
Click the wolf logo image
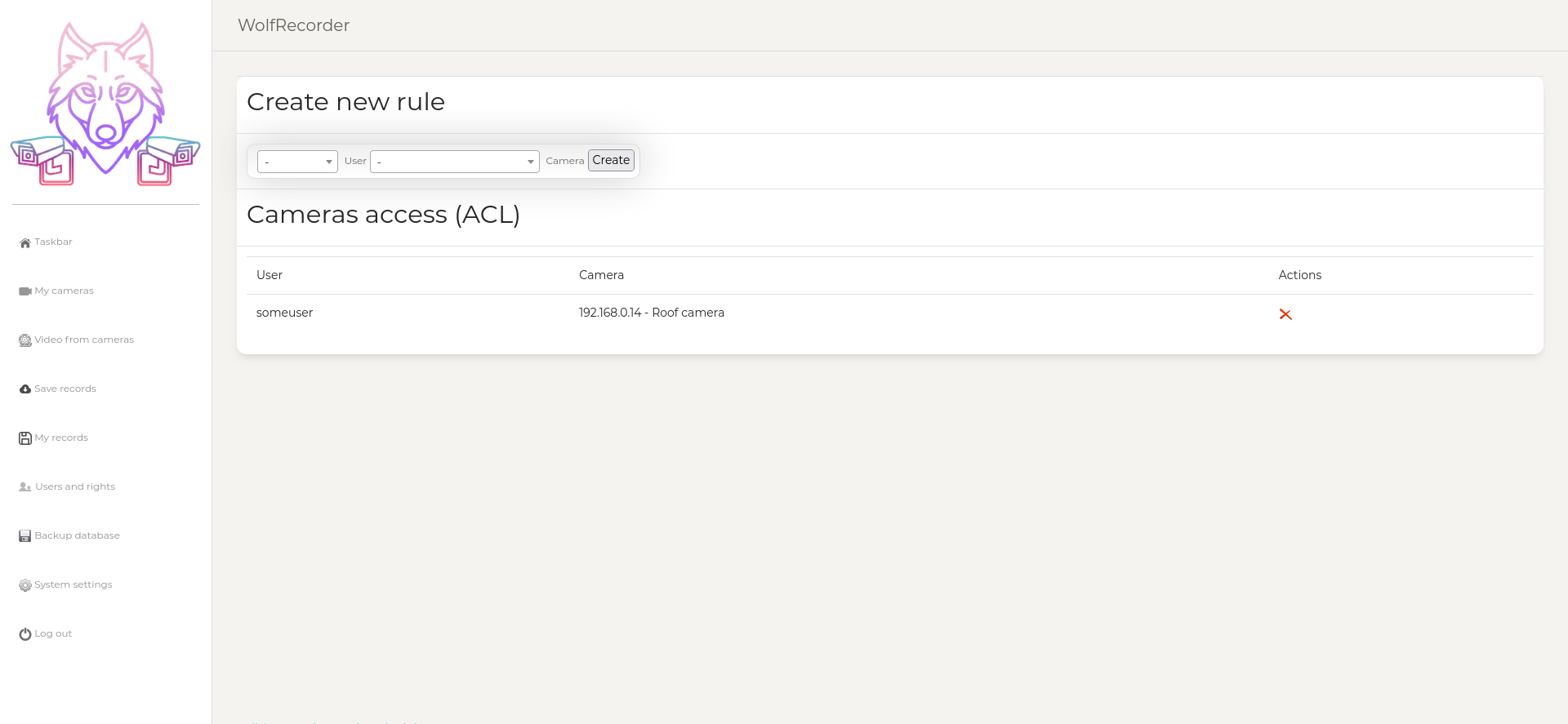(x=105, y=104)
